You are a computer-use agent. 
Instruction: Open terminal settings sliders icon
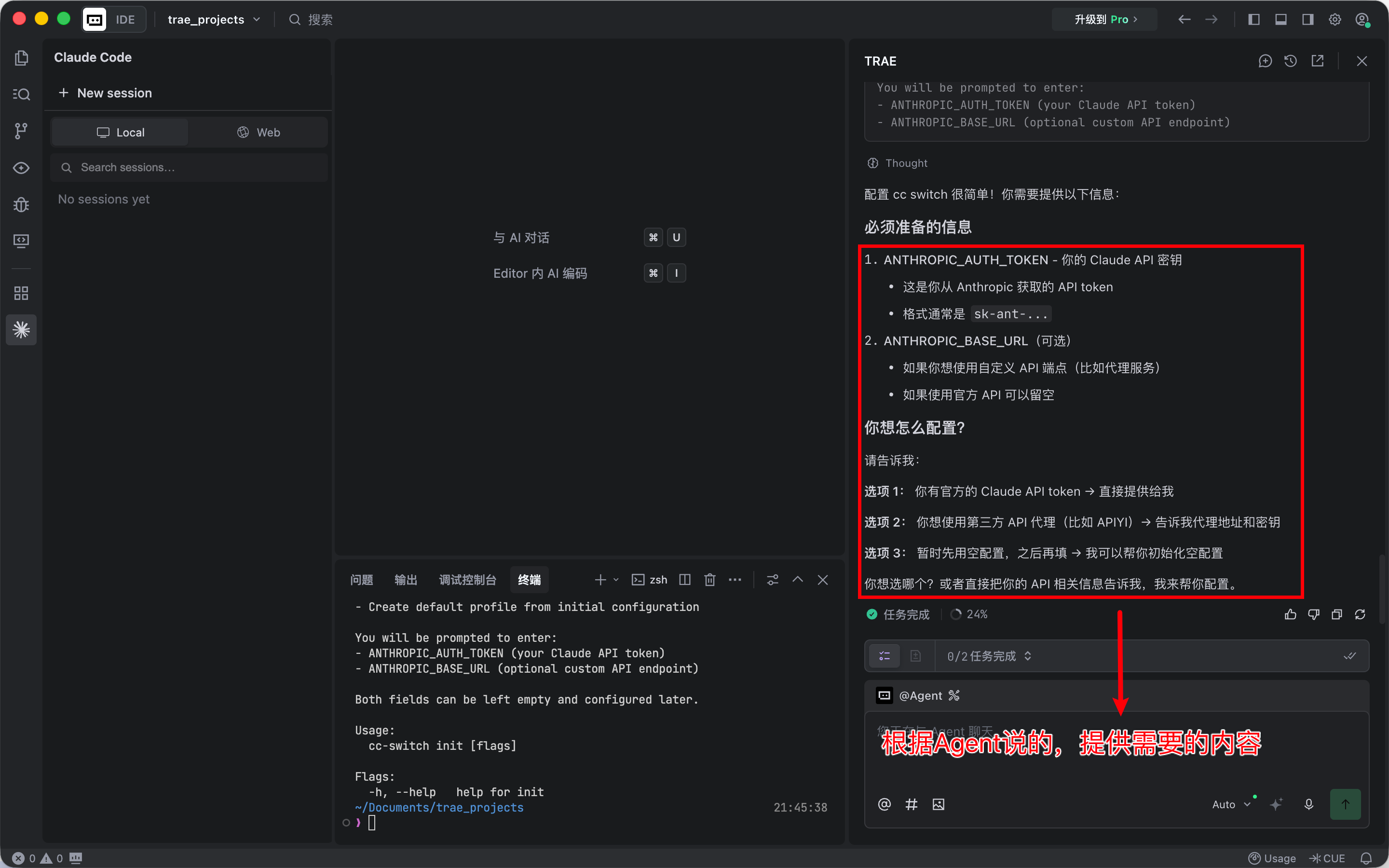point(773,580)
